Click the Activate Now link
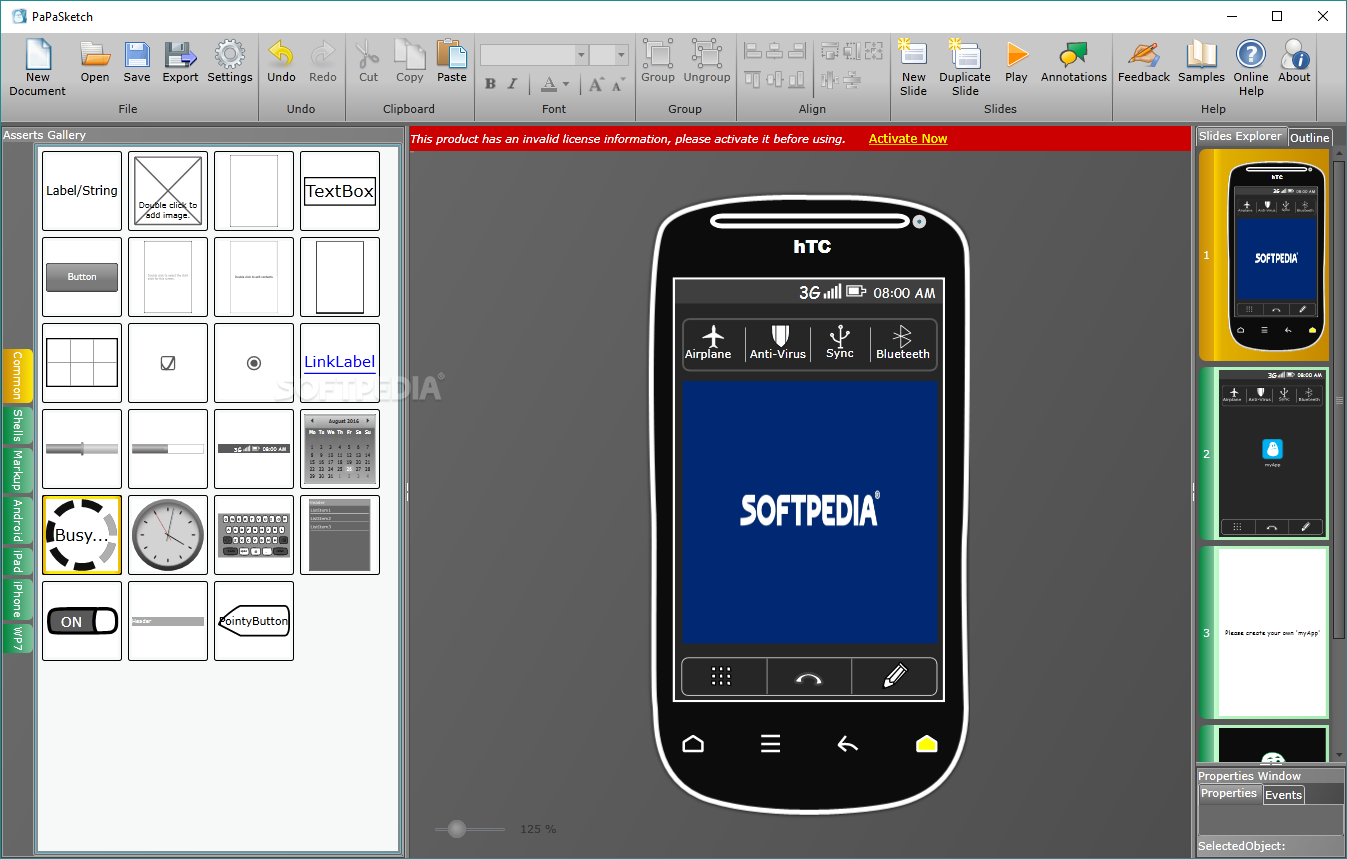This screenshot has height=859, width=1347. [x=908, y=139]
